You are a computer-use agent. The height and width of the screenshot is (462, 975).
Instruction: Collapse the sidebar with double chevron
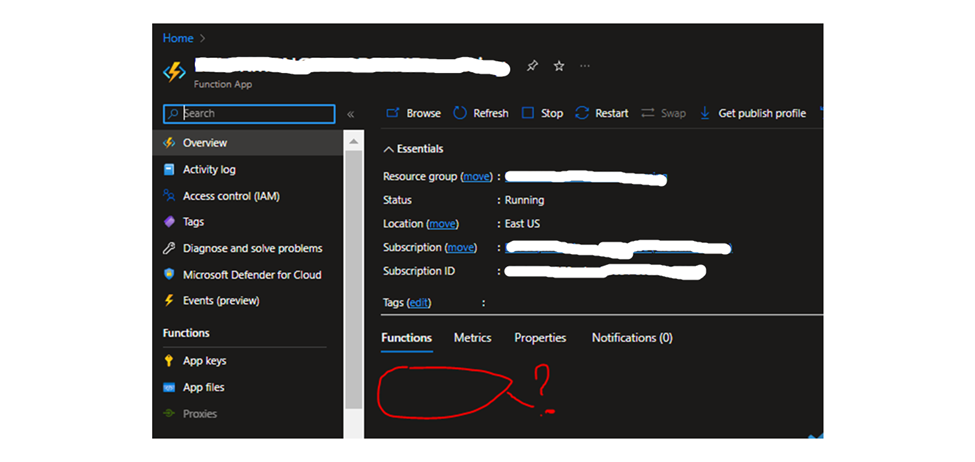[x=351, y=114]
